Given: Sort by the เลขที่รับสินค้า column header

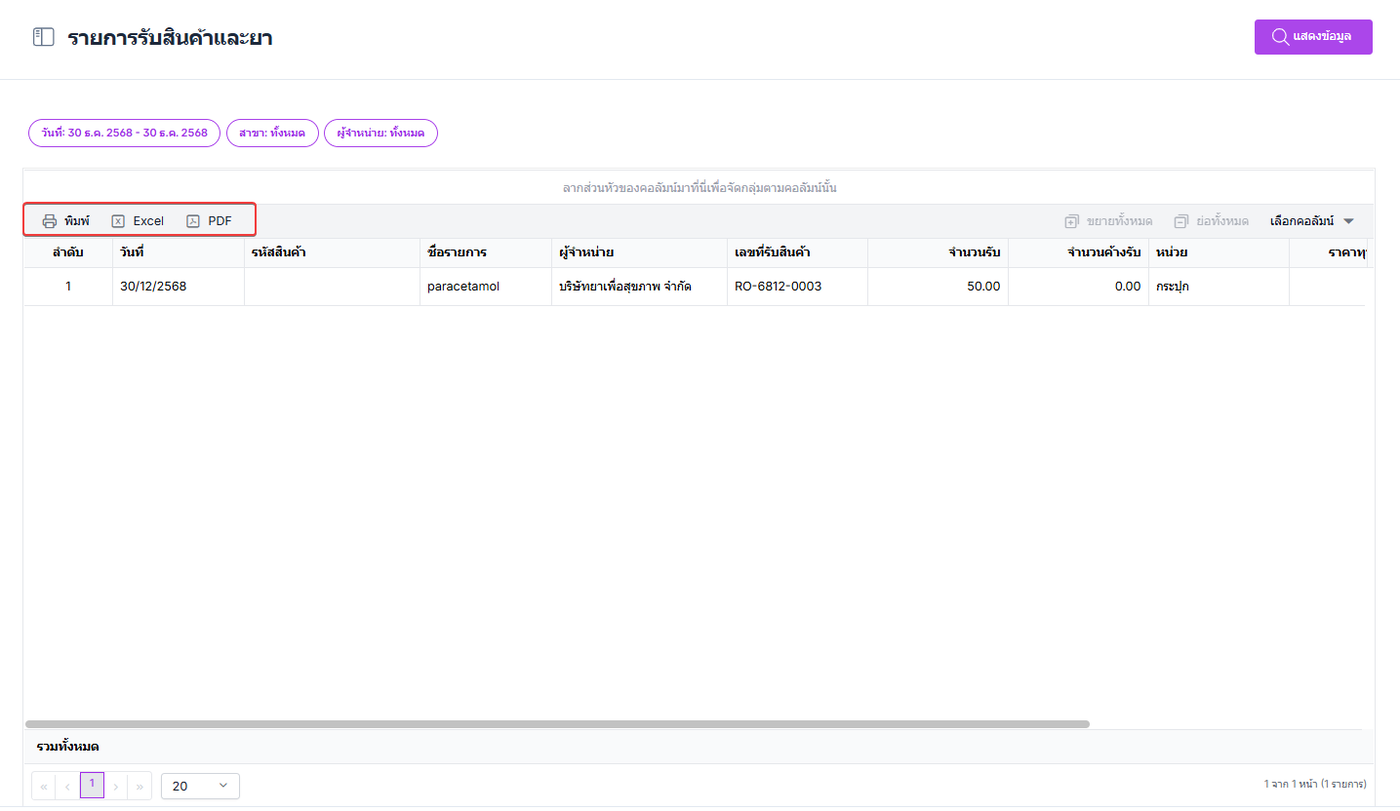Looking at the screenshot, I should point(797,253).
